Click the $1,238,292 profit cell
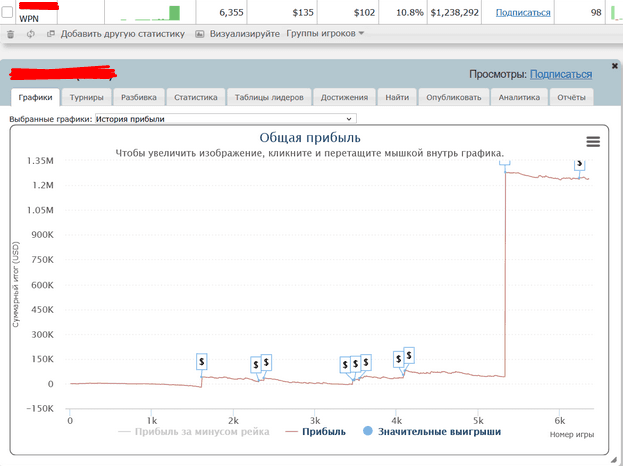The width and height of the screenshot is (623, 466). click(455, 13)
